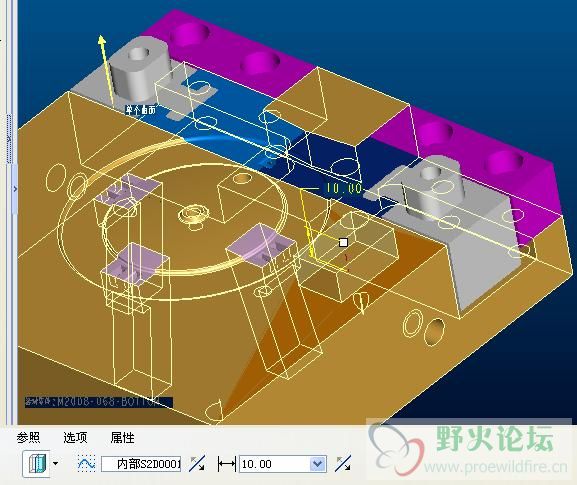Open the 选项 options tab
Image resolution: width=577 pixels, height=485 pixels.
75,438
